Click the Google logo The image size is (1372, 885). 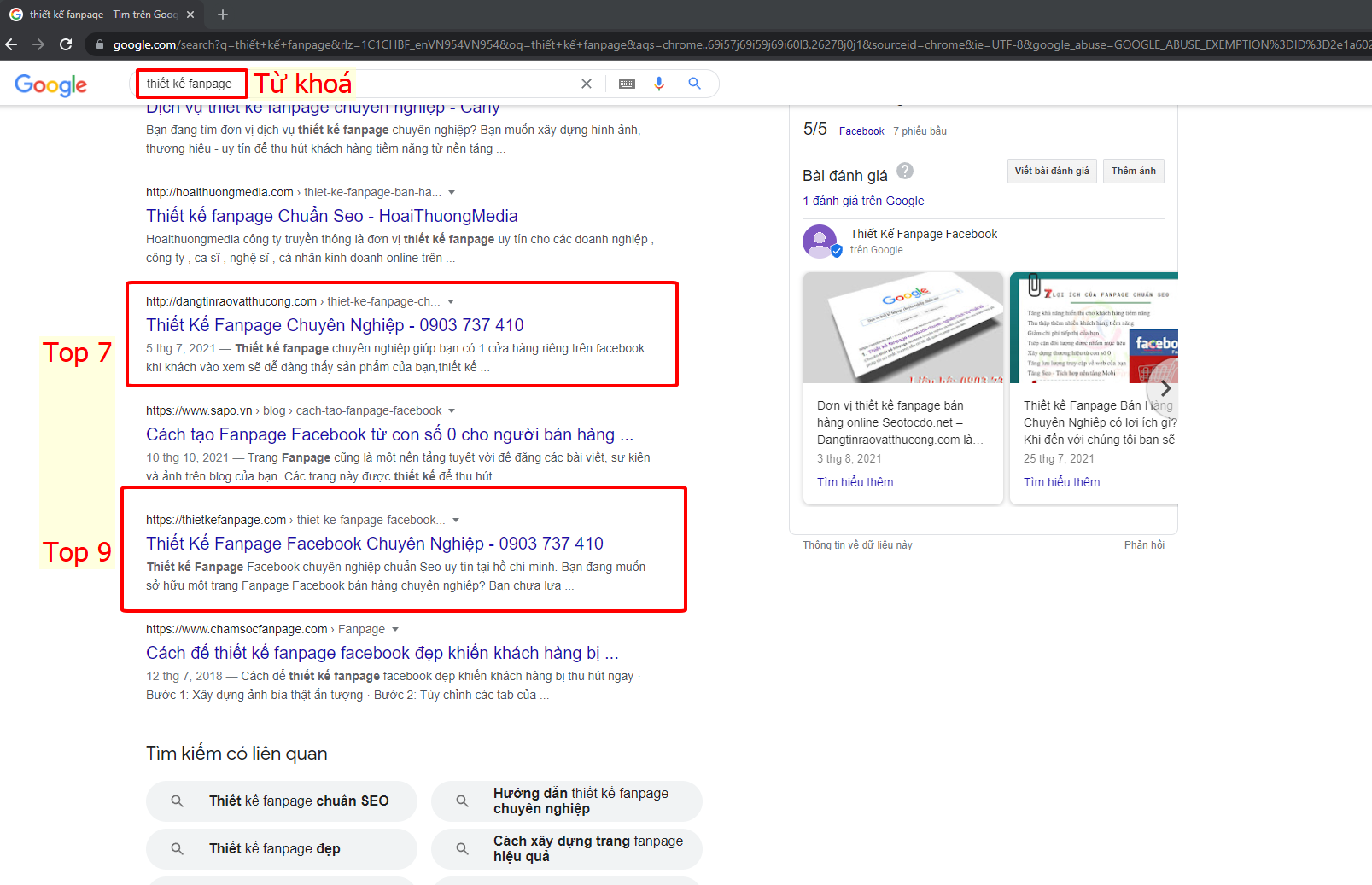click(x=51, y=84)
